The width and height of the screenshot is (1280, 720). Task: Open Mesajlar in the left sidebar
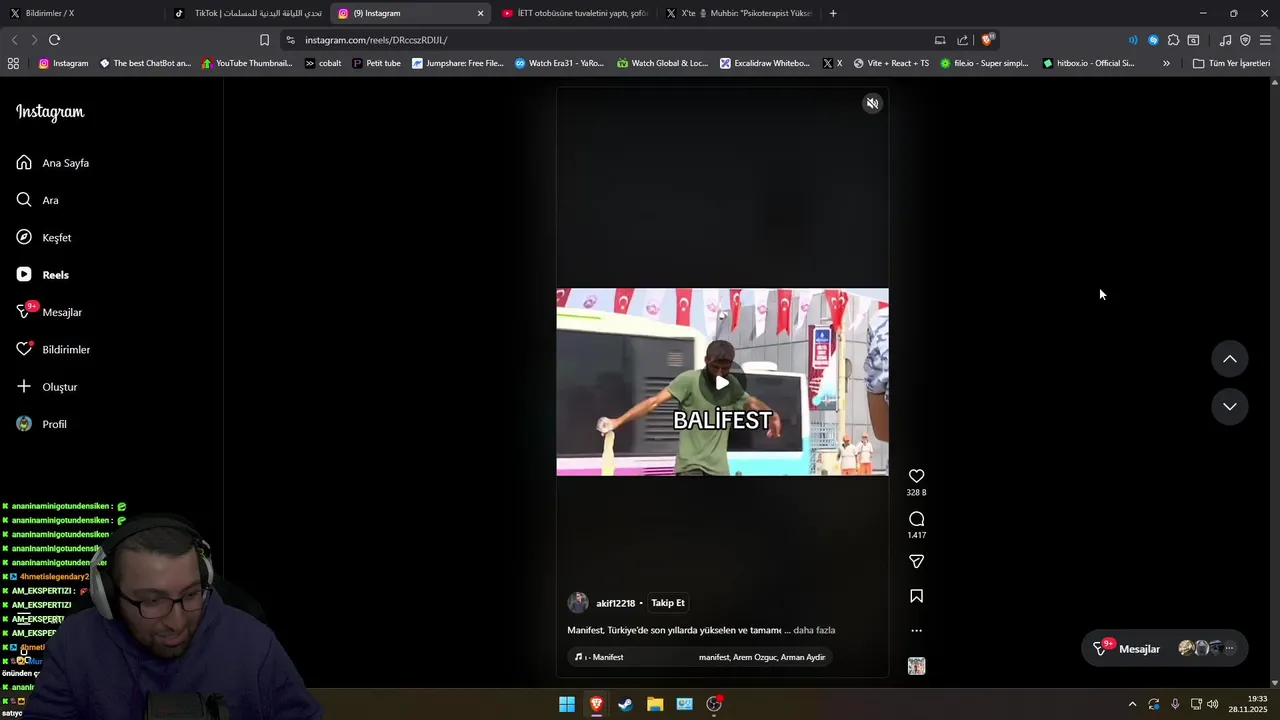coord(49,312)
